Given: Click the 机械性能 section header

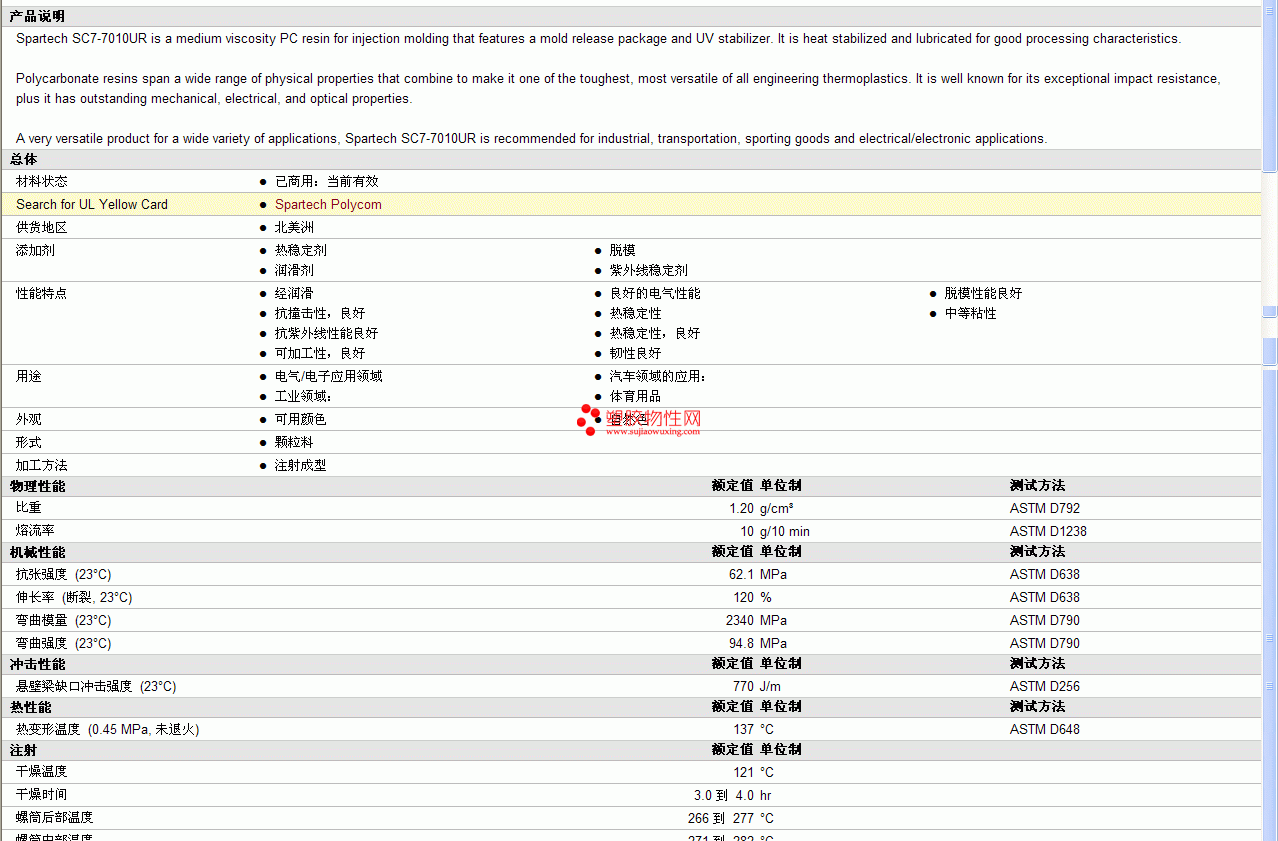Looking at the screenshot, I should click(x=38, y=551).
